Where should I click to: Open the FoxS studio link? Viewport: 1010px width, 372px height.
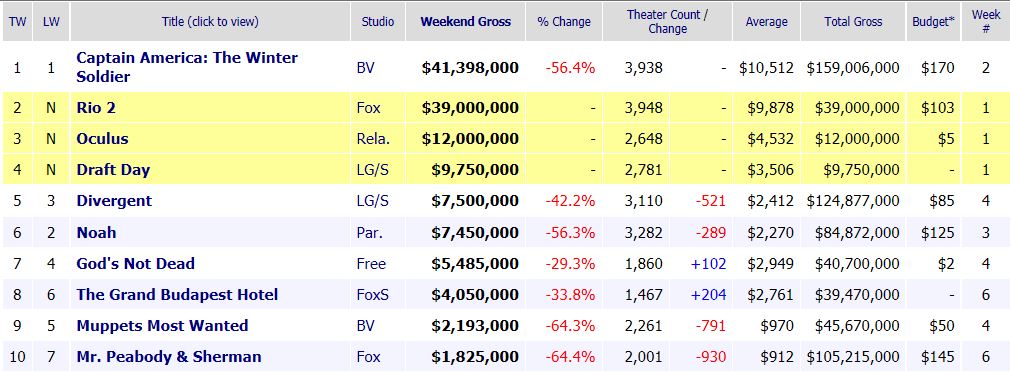point(372,295)
